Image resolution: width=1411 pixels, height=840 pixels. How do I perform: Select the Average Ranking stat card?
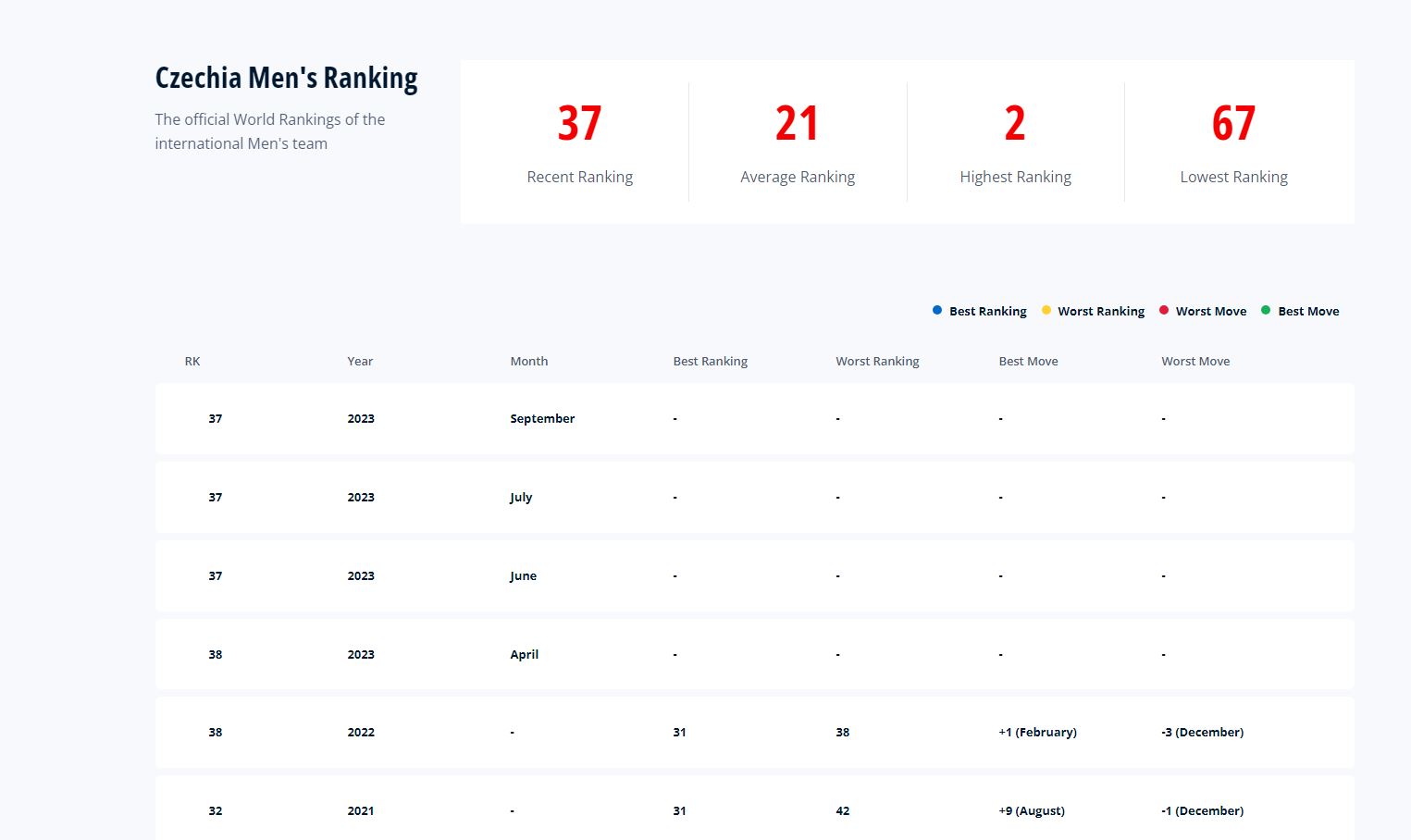point(798,142)
